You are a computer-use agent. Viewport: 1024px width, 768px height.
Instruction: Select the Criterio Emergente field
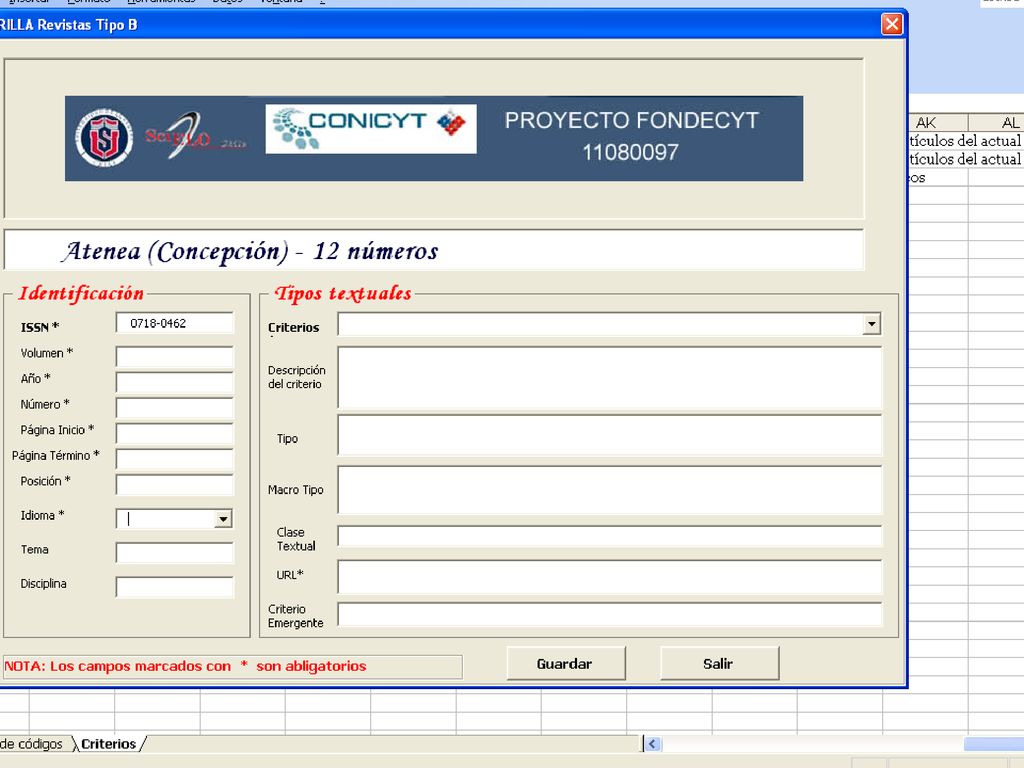(x=609, y=615)
